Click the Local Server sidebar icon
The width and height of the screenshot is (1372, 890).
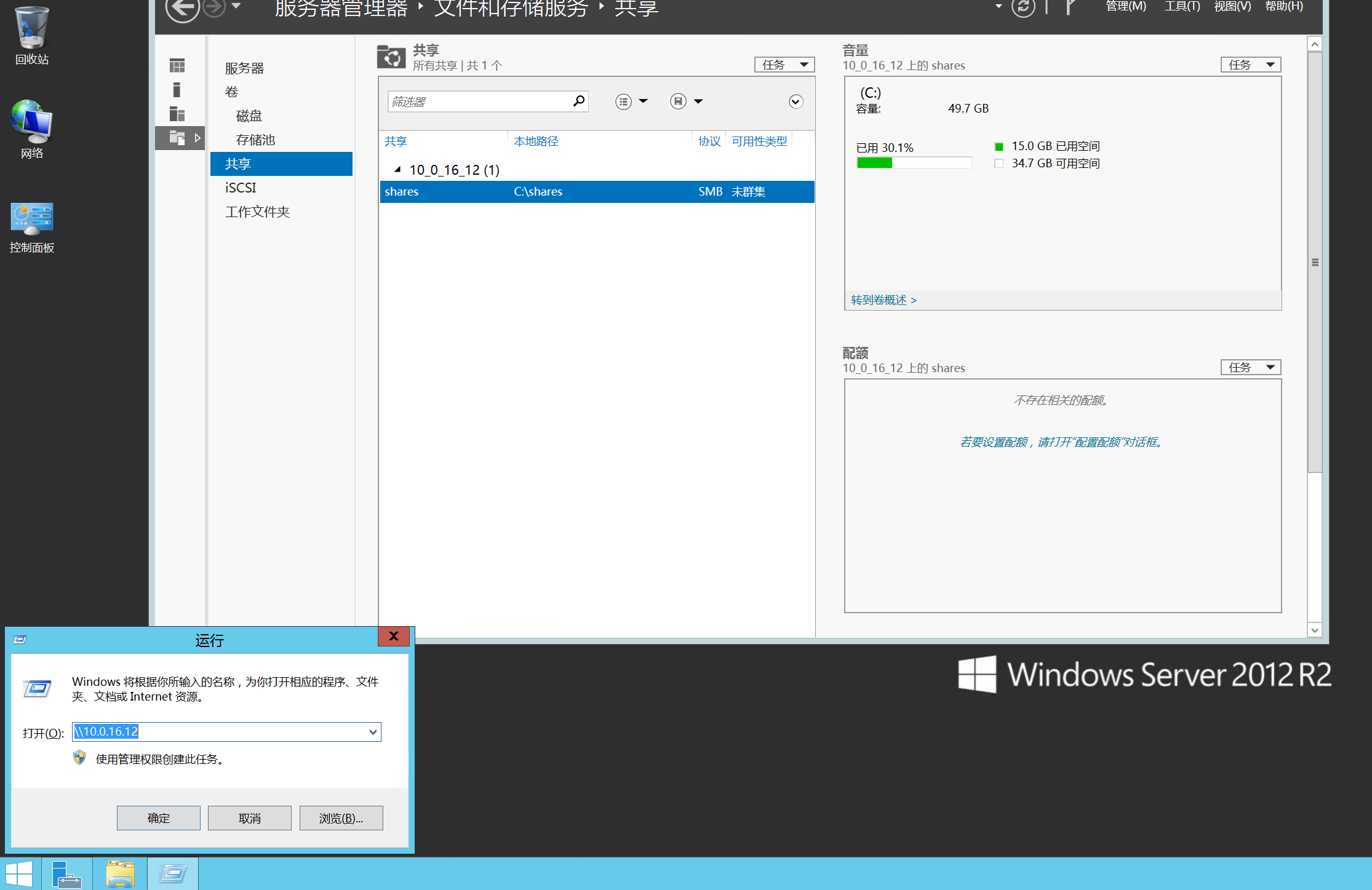pos(177,90)
